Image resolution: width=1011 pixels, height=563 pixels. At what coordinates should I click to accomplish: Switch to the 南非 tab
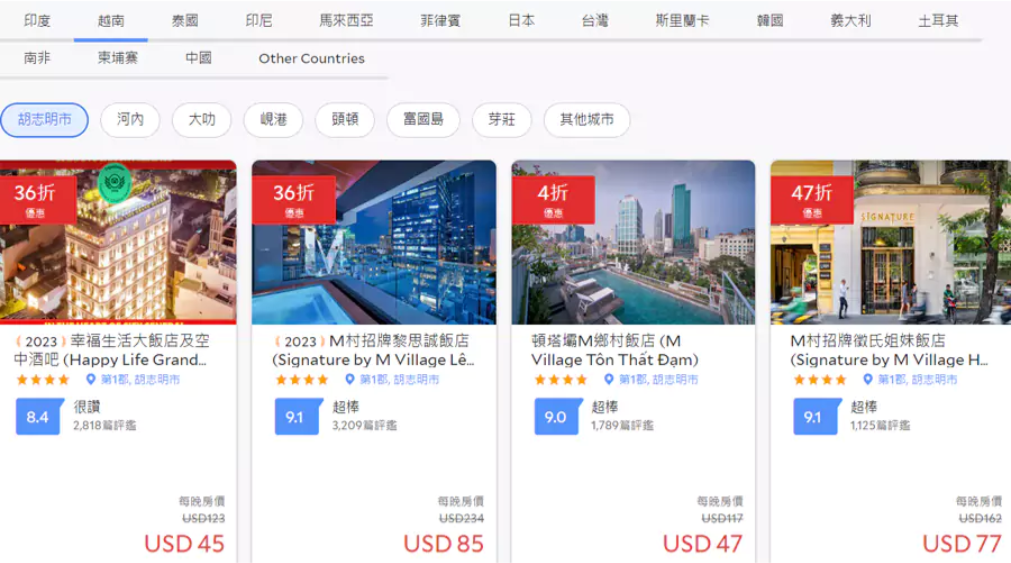(37, 58)
